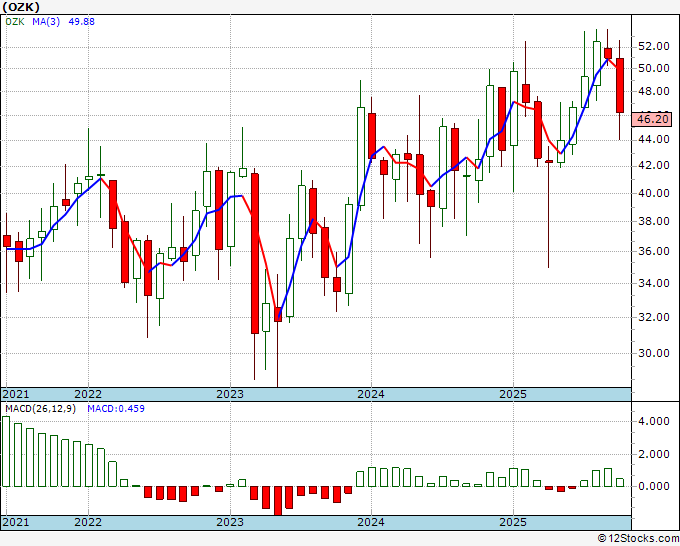Click the 32.00 price axis label
The height and width of the screenshot is (546, 680).
coord(653,317)
